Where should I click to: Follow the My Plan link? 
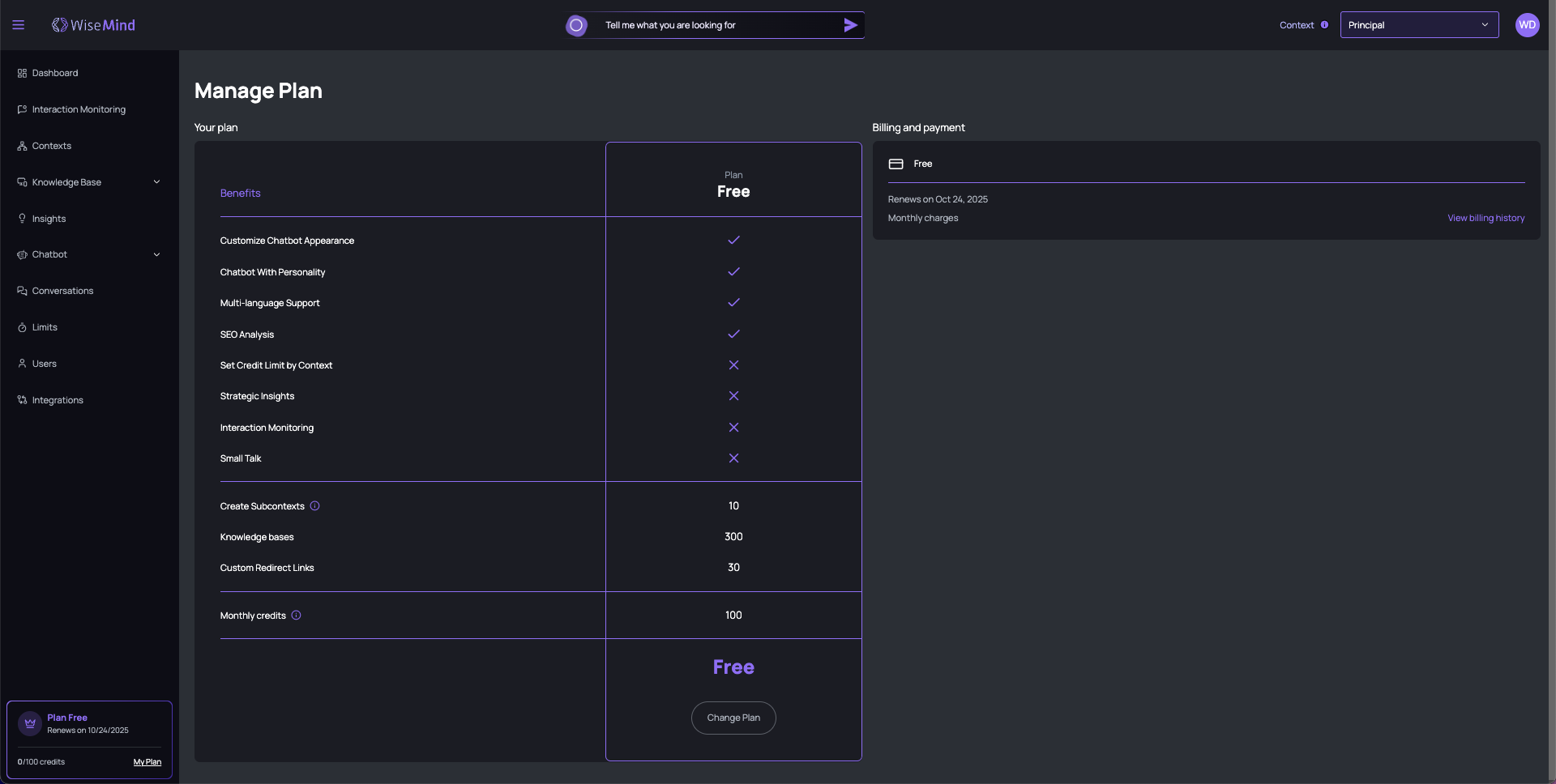pos(147,762)
